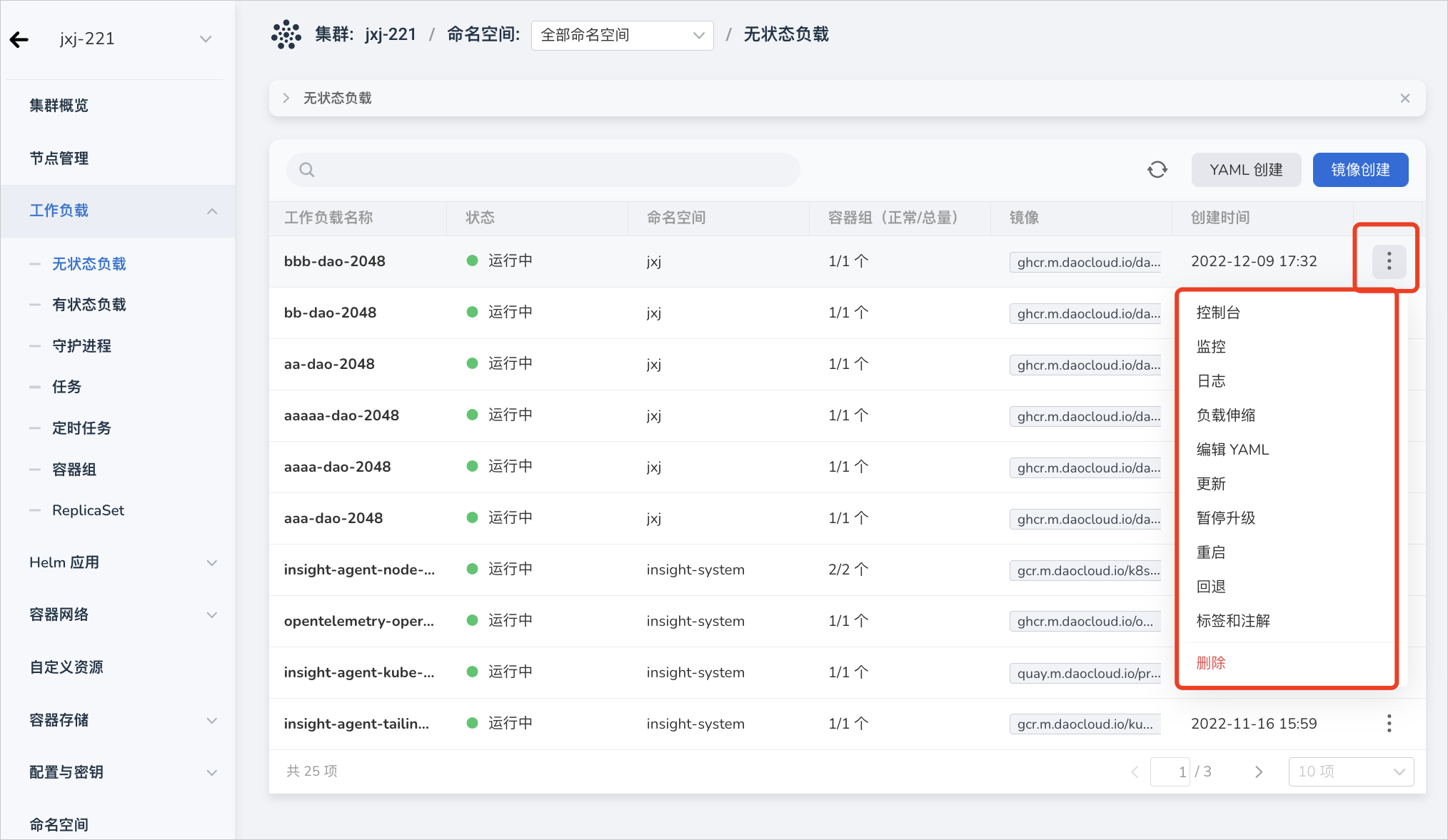This screenshot has width=1448, height=840.
Task: Select 定时任务 in the sidebar
Action: click(82, 428)
